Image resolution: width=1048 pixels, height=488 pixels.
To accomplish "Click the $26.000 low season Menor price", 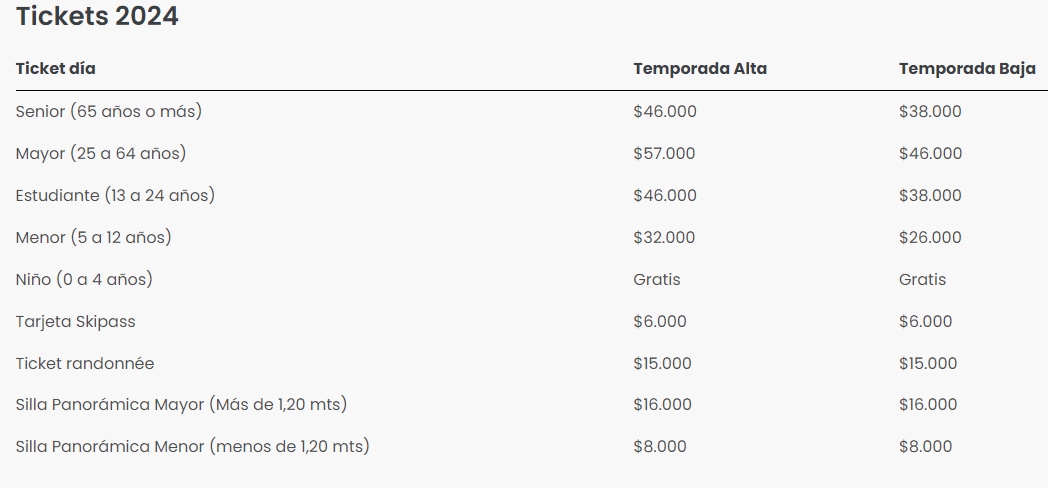I will (930, 238).
